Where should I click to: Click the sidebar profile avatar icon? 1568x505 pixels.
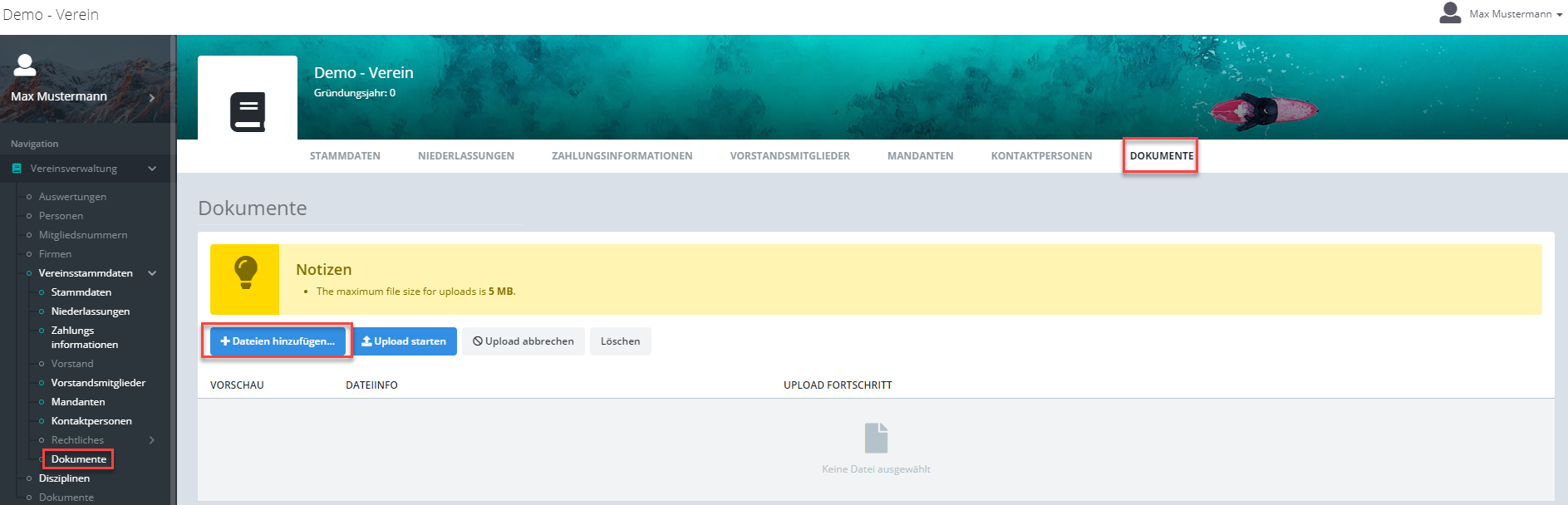coord(26,65)
